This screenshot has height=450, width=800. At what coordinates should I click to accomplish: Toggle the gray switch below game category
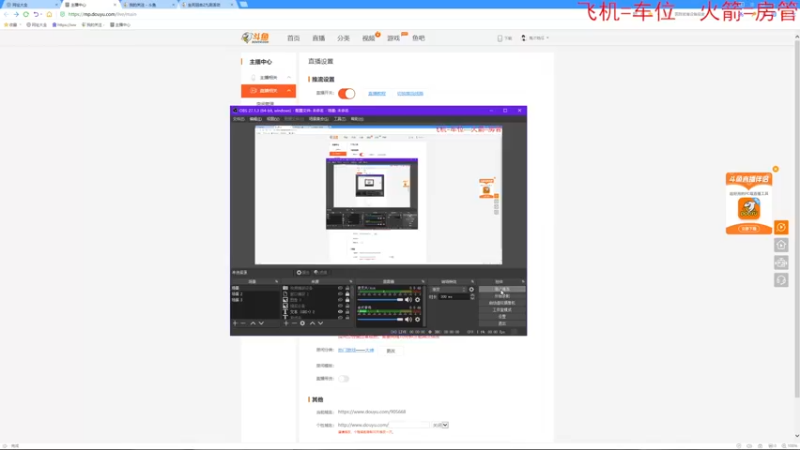pyautogui.click(x=343, y=379)
